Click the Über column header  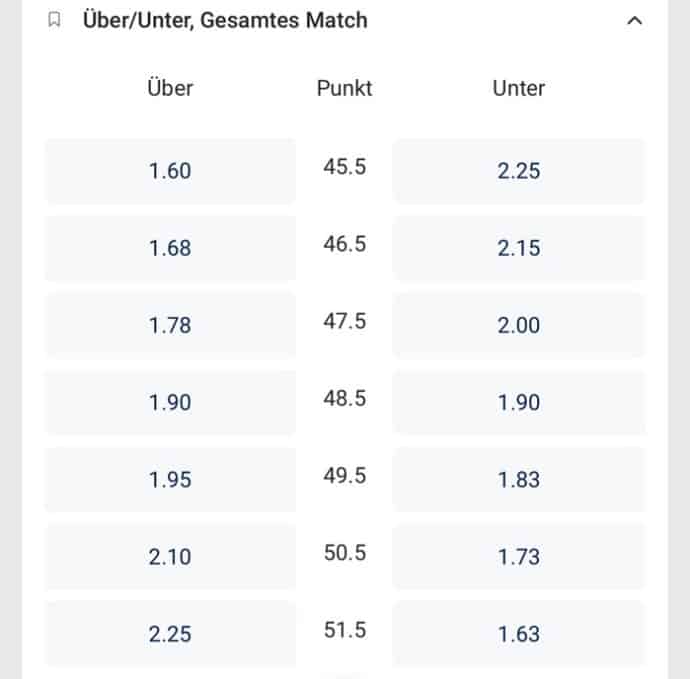coord(170,88)
